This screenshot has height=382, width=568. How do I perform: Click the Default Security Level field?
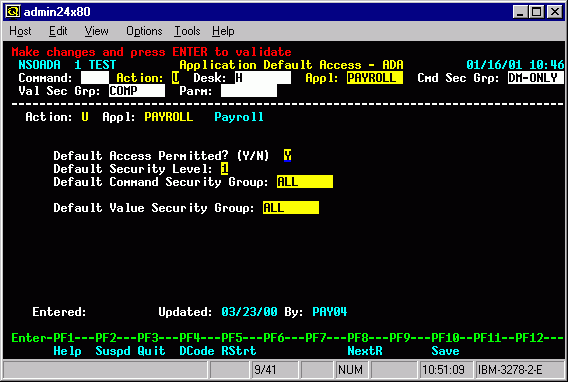(225, 169)
